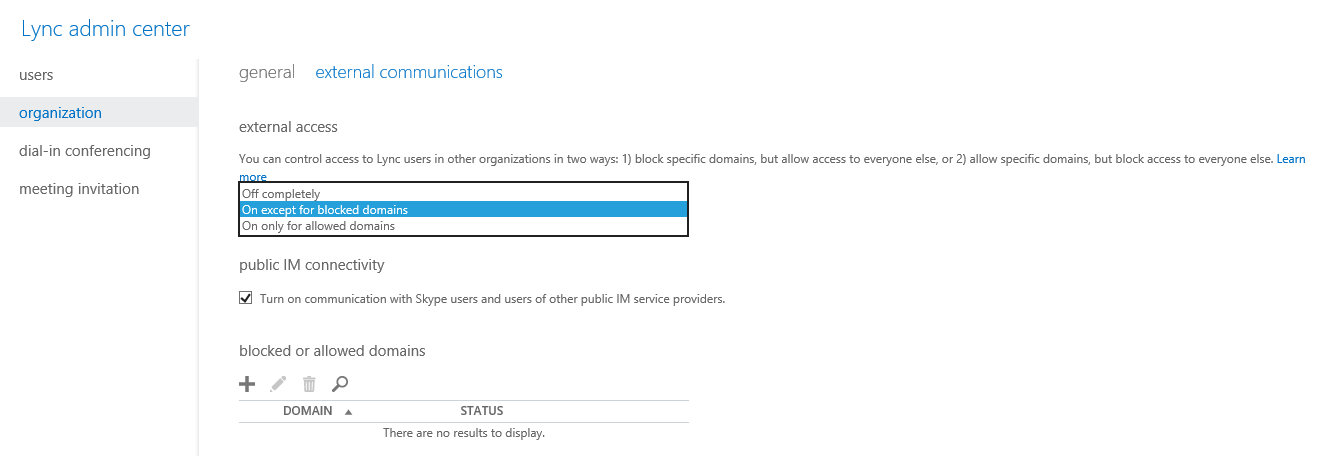
Task: Open the dial-in conferencing section
Action: click(x=85, y=151)
